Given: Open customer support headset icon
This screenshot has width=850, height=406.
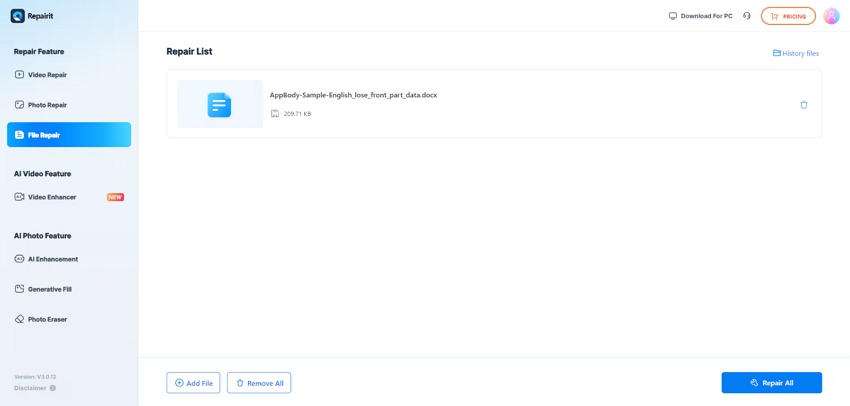Looking at the screenshot, I should 747,16.
